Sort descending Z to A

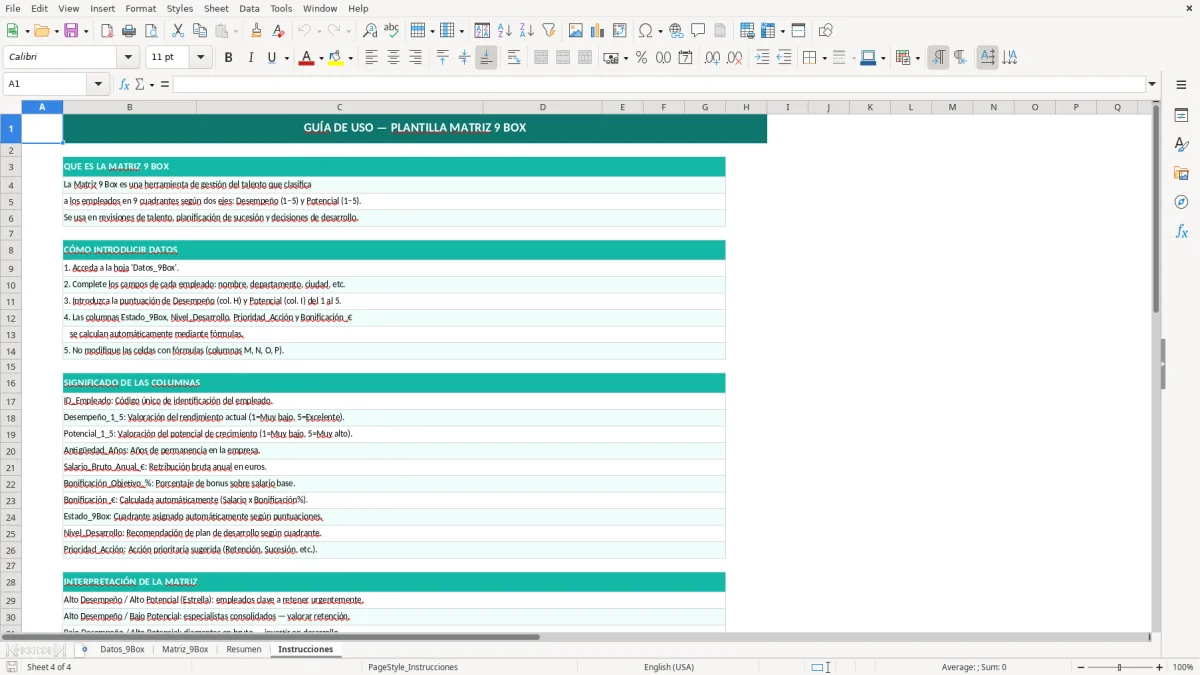point(526,31)
